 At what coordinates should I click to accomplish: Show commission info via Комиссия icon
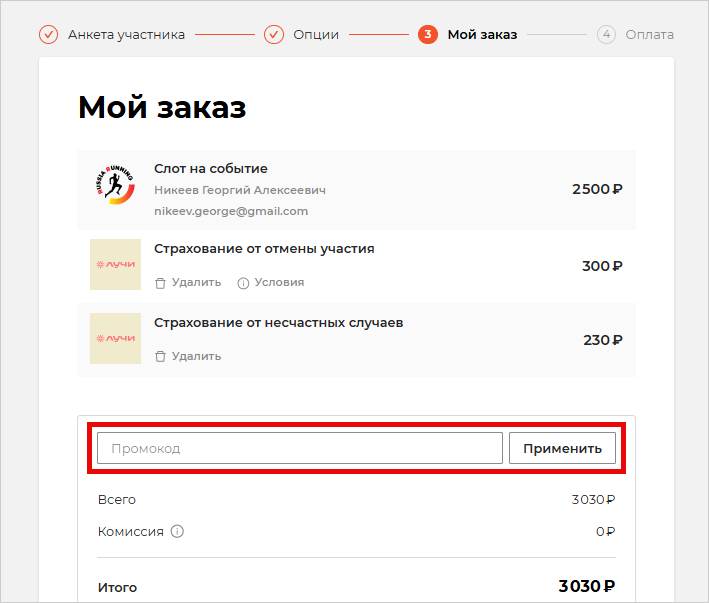tap(177, 531)
